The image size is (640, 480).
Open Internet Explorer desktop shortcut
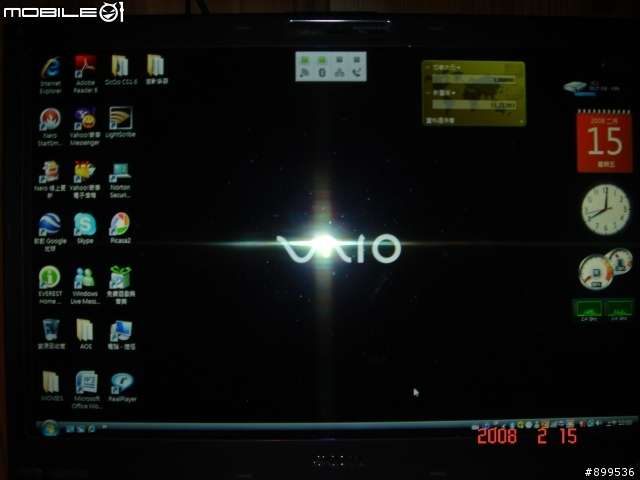[51, 75]
